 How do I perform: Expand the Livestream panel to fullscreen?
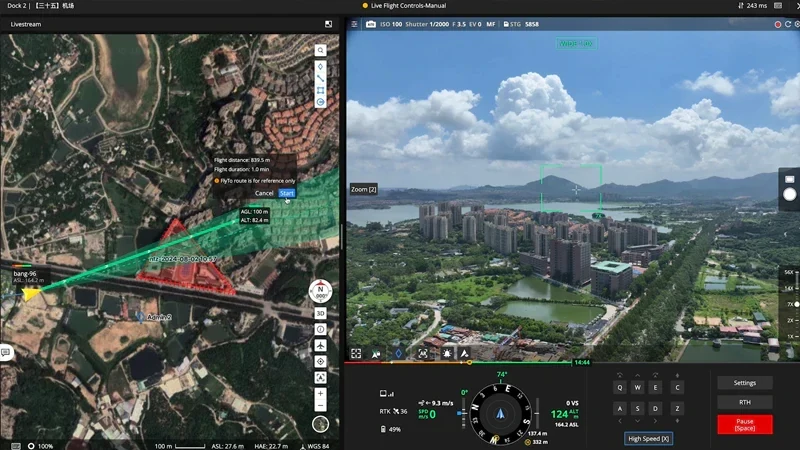tap(329, 24)
